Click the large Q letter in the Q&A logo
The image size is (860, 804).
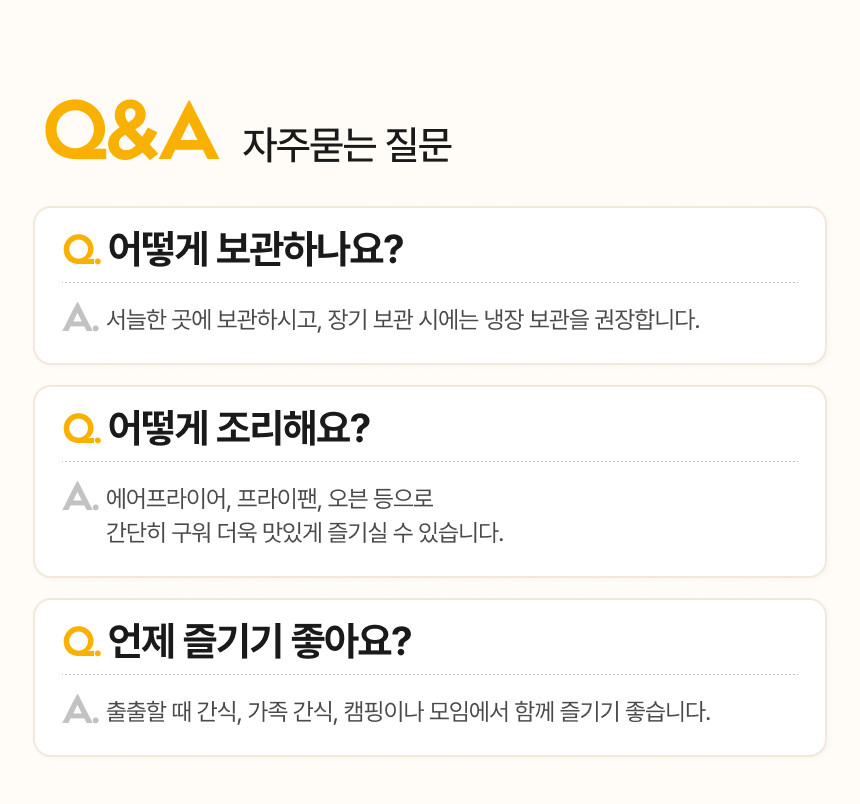tap(74, 131)
